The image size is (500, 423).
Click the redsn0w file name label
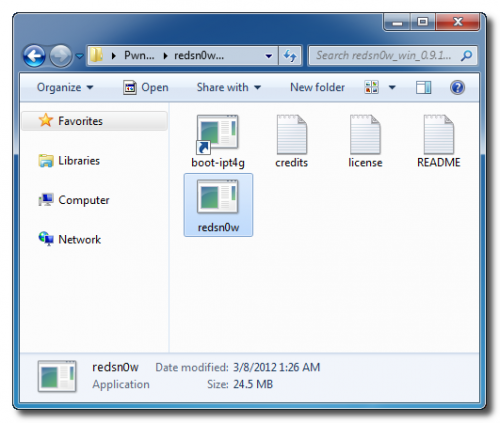pos(218,227)
